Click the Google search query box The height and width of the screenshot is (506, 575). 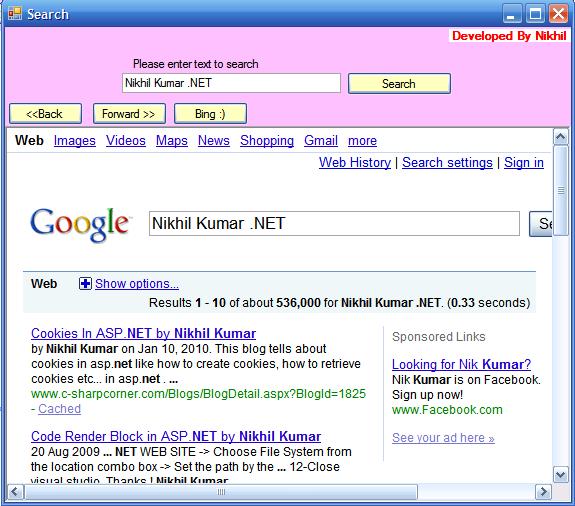coord(334,223)
